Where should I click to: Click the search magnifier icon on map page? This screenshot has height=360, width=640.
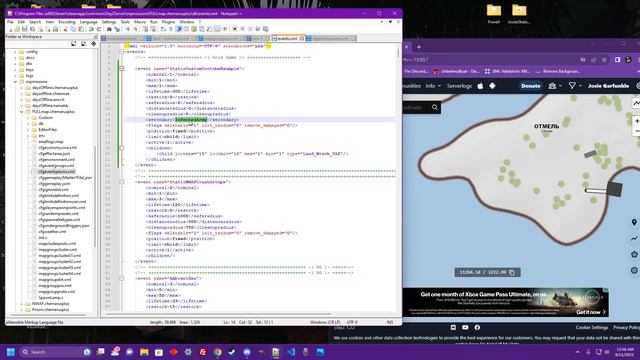coord(435,108)
